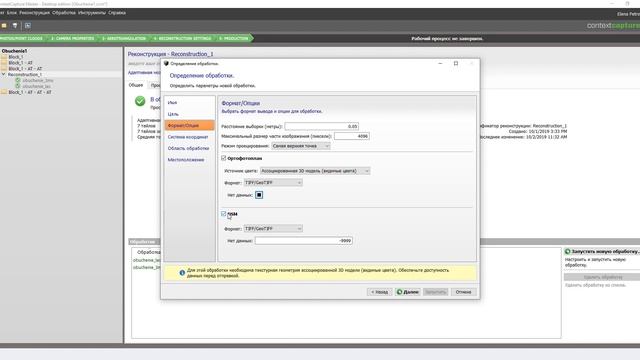Select Block_1 in the project tree
This screenshot has height=360, width=640.
(x=16, y=57)
